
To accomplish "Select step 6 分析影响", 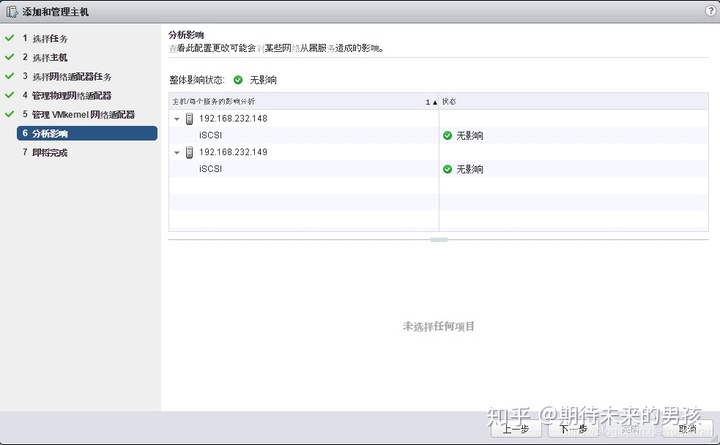I will 87,133.
